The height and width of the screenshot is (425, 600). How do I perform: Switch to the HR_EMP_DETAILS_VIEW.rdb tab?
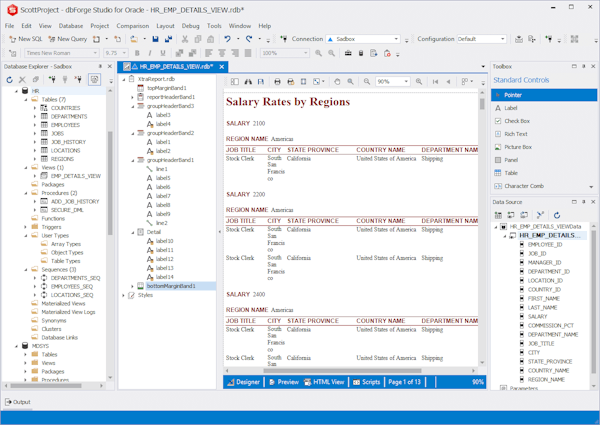click(172, 67)
